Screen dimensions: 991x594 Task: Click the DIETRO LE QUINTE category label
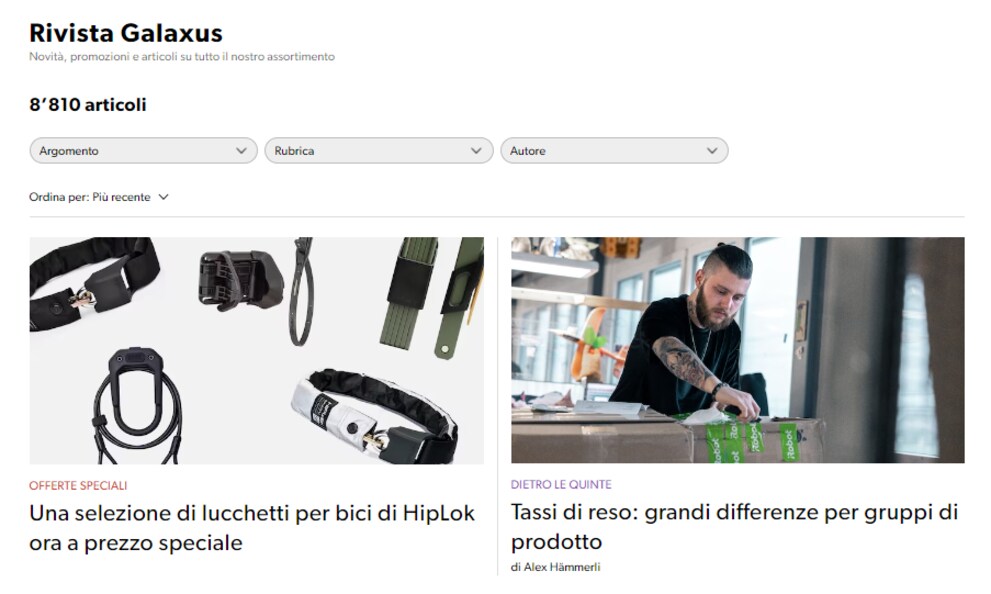click(561, 485)
